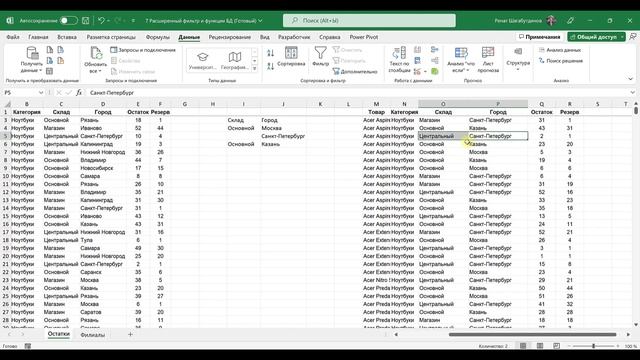This screenshot has width=640, height=360.
Task: Click the Consolidate icon
Action: 434,50
